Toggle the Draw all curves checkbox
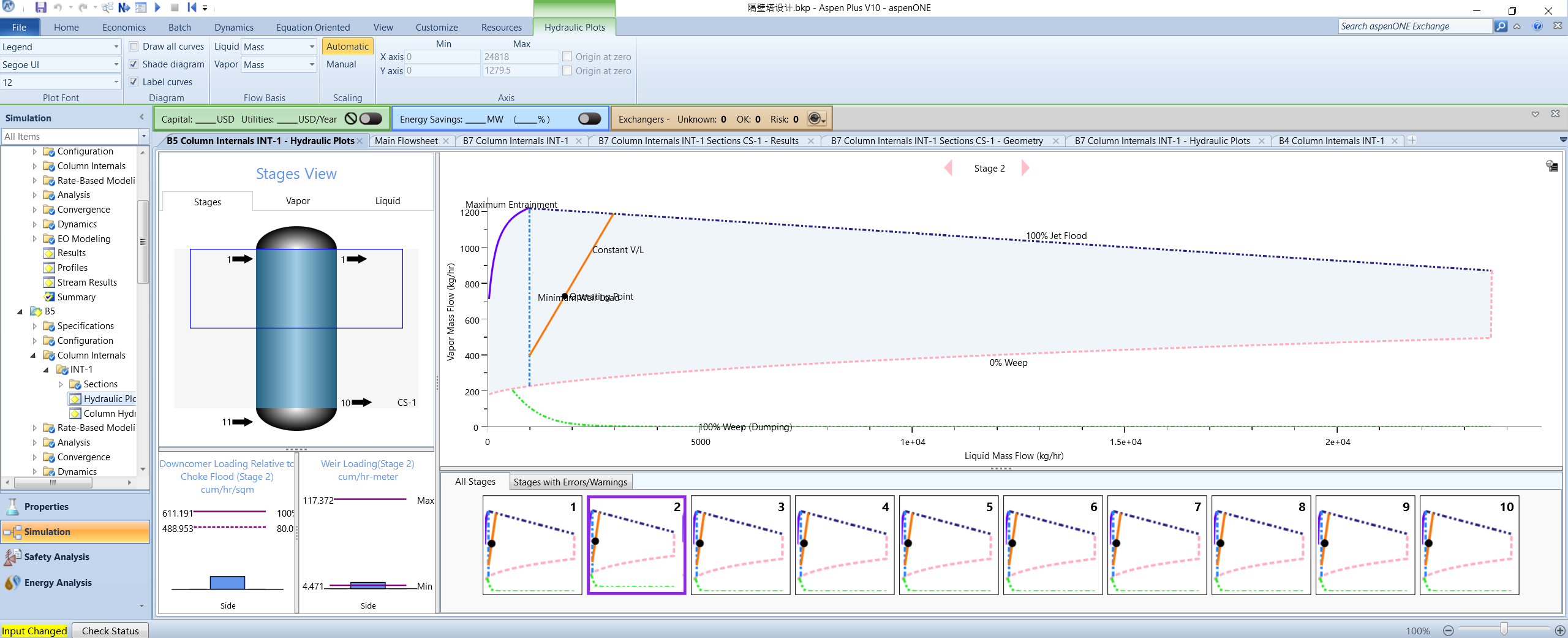 coord(134,47)
